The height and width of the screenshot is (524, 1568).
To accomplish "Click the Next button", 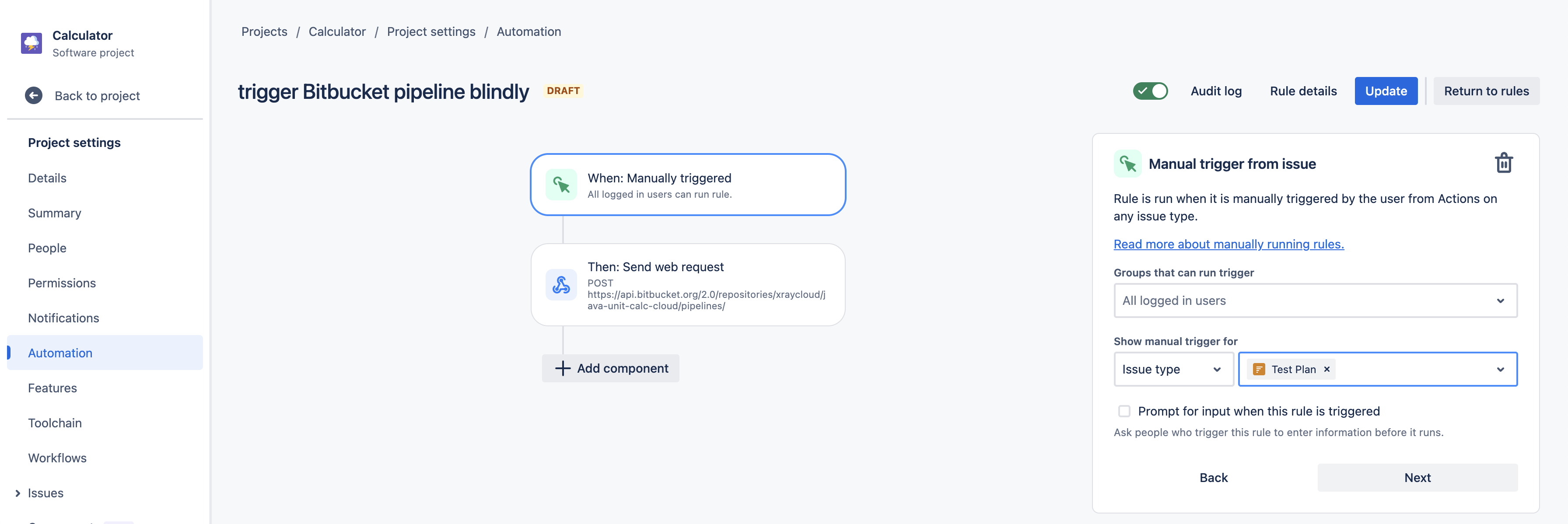I will click(1417, 478).
